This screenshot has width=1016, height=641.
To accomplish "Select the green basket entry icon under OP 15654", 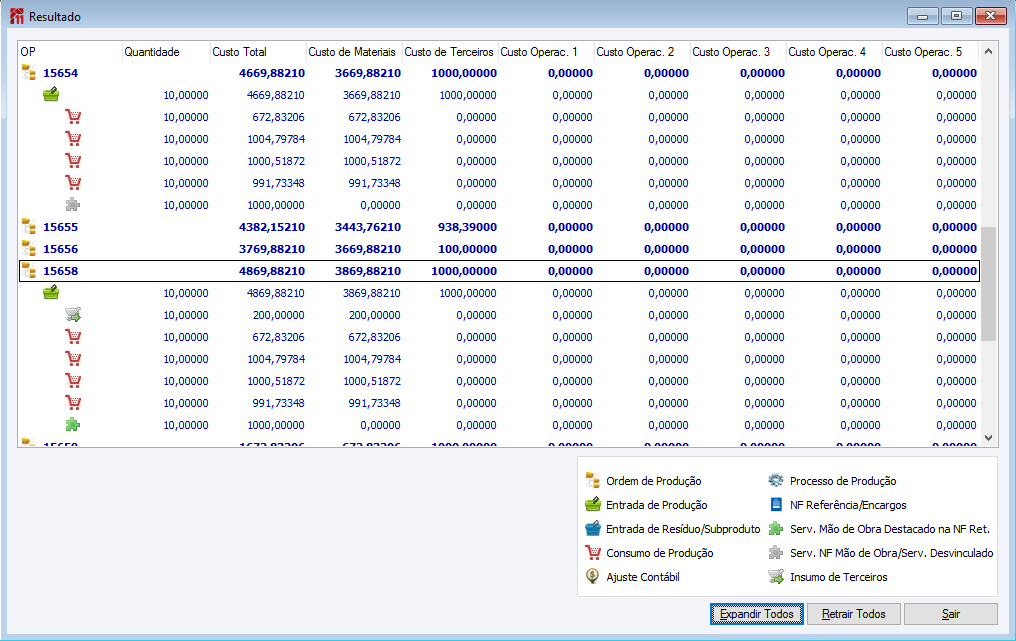I will (51, 95).
